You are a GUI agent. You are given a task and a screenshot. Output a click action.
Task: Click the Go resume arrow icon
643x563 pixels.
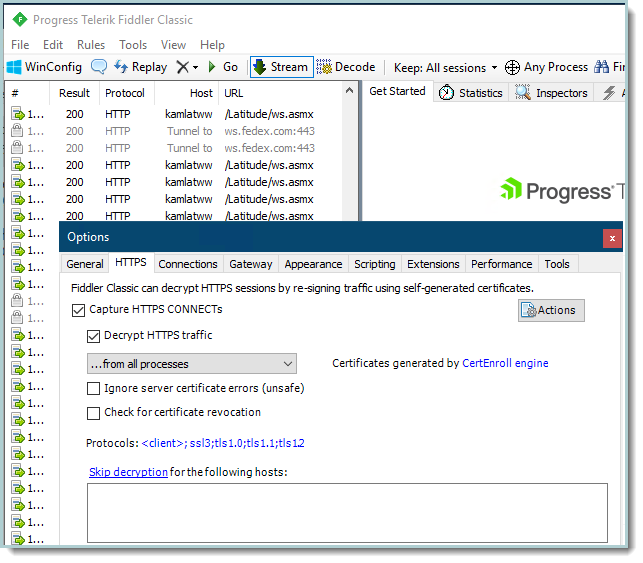[212, 67]
